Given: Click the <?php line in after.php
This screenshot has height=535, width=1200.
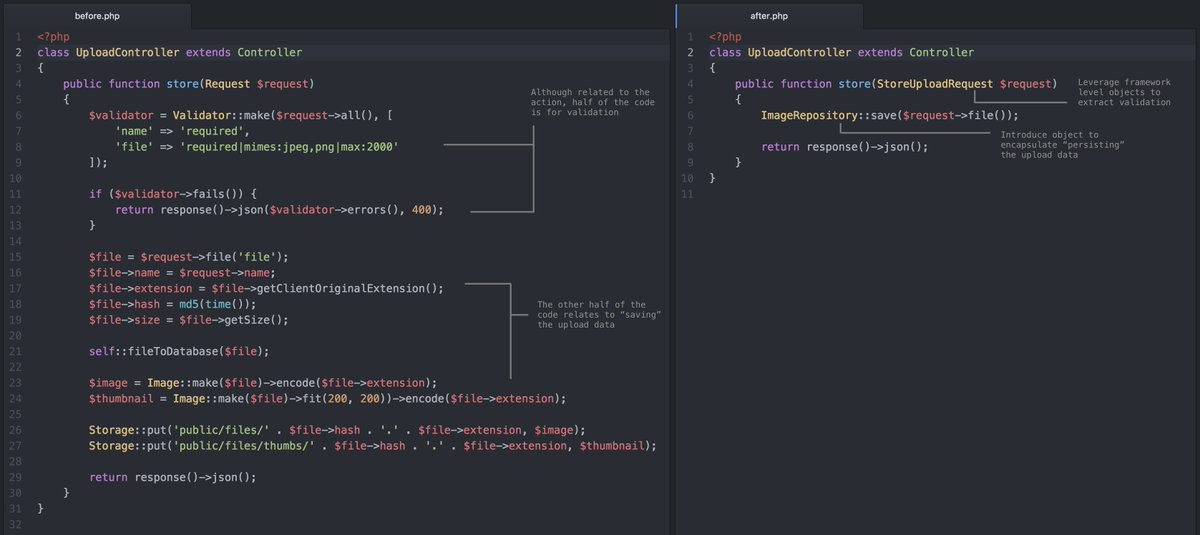Looking at the screenshot, I should point(726,37).
